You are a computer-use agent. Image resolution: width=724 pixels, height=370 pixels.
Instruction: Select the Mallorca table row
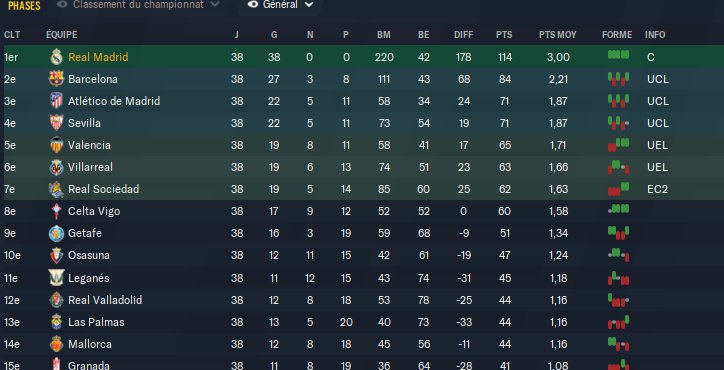(362, 344)
